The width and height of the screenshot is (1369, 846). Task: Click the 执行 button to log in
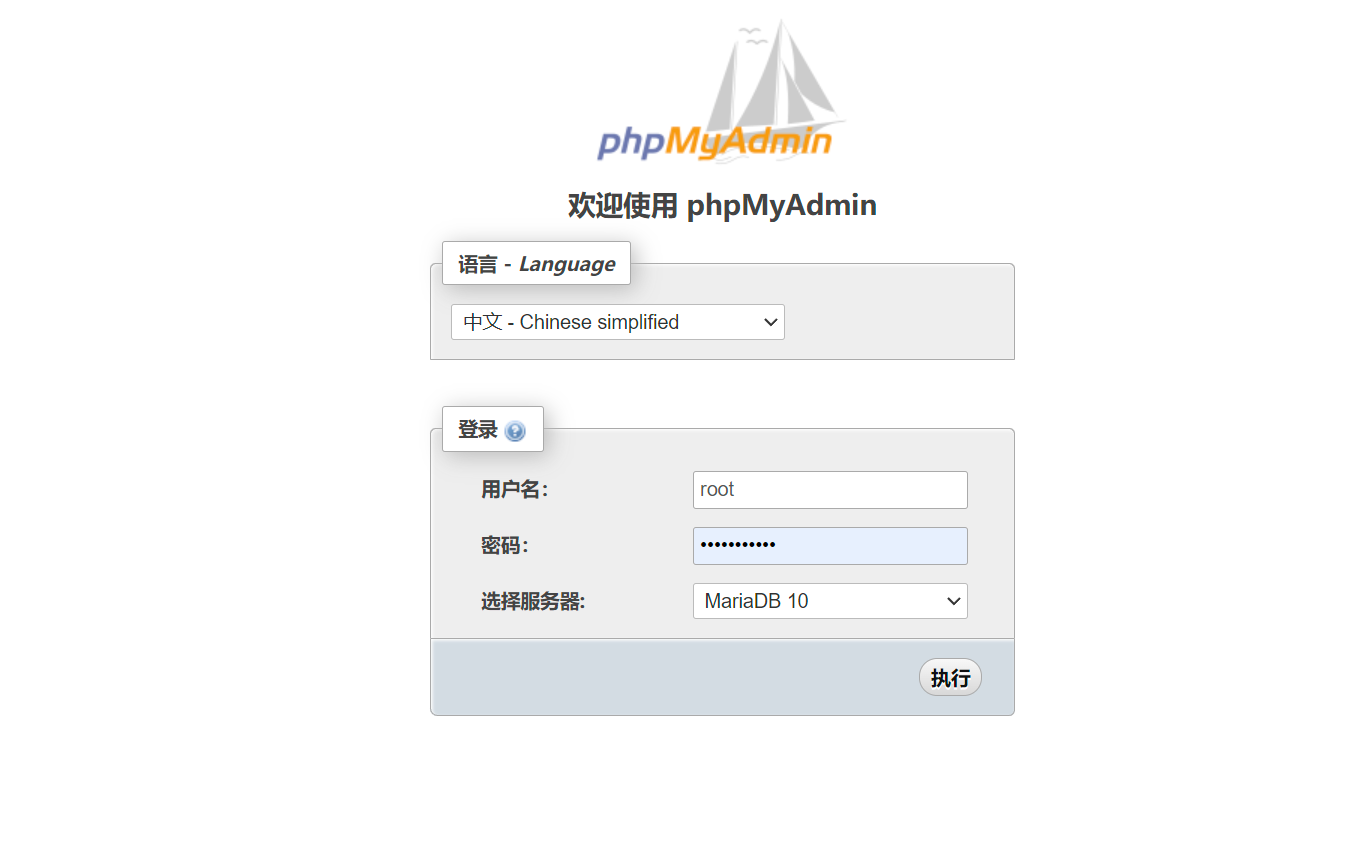(950, 677)
